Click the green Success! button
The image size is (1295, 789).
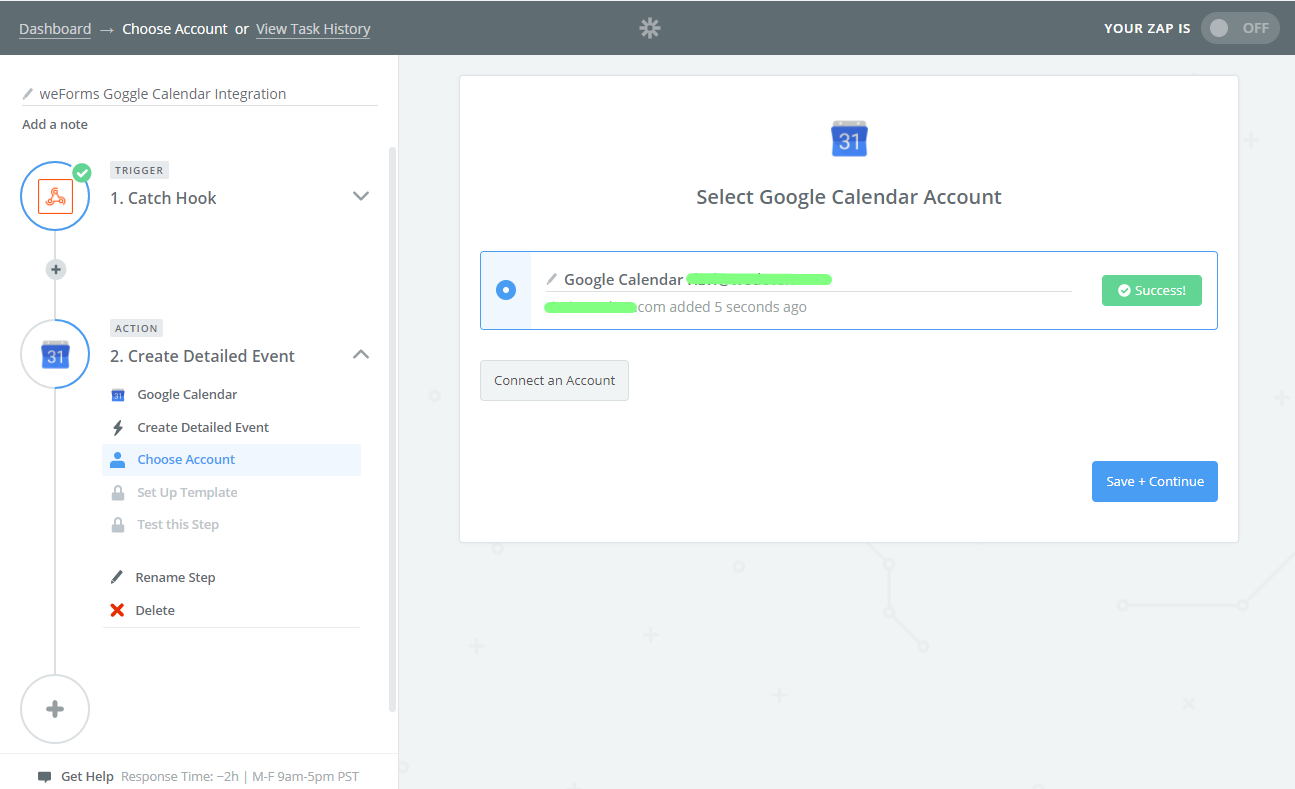(1151, 290)
